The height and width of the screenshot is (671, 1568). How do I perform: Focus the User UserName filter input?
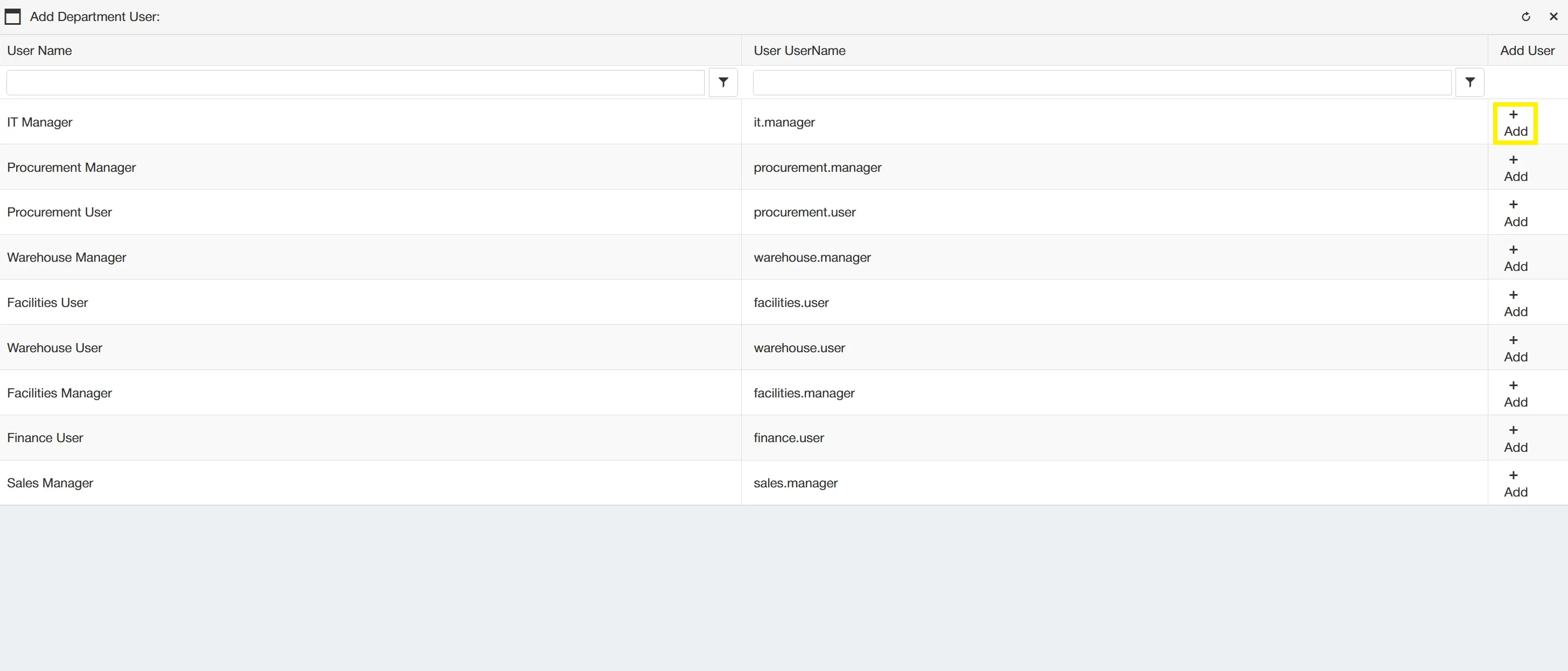click(x=1102, y=82)
